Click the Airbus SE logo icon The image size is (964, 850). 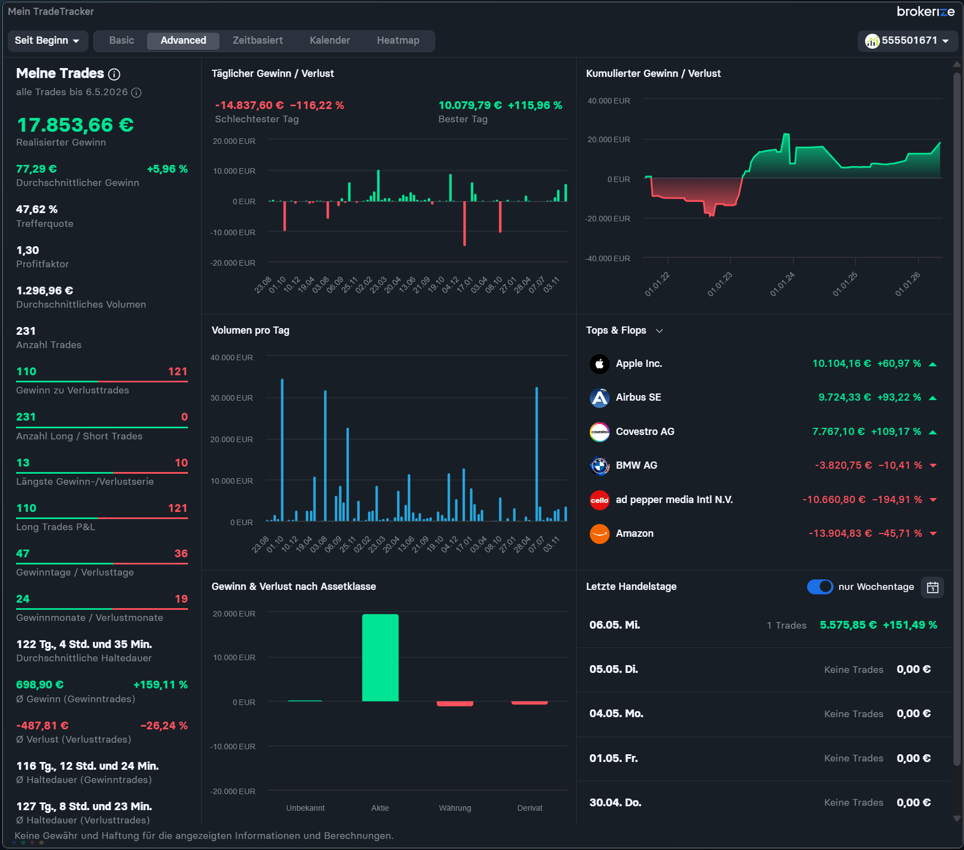coord(599,398)
